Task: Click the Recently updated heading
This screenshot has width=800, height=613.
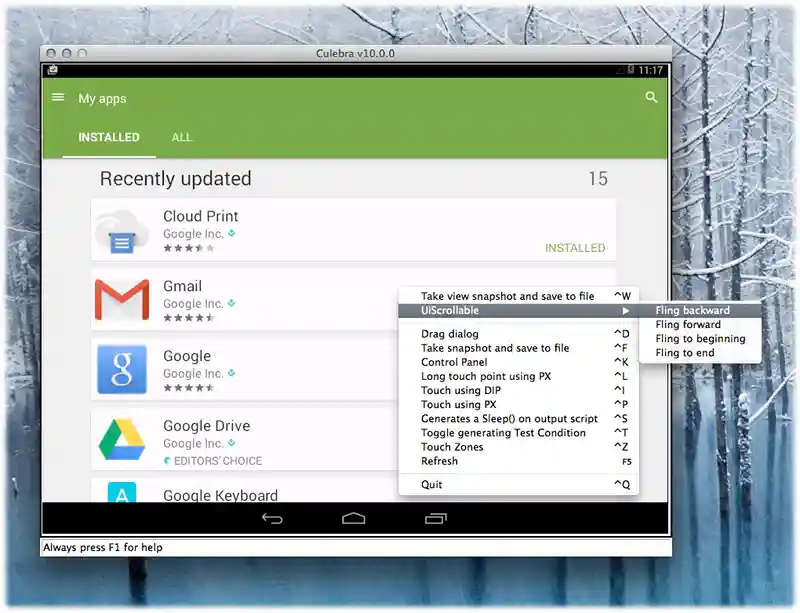Action: pos(176,179)
